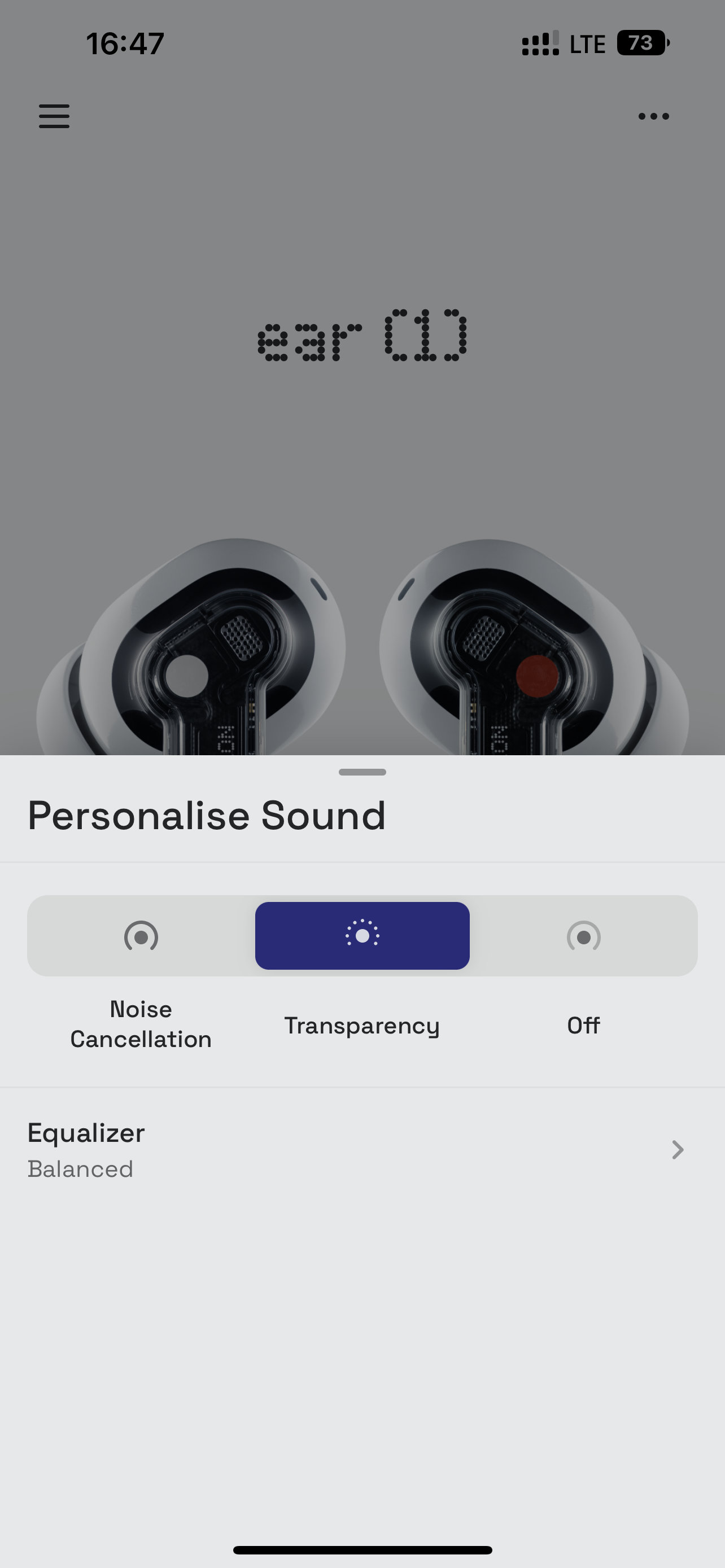Screen dimensions: 725x1568
Task: Tap the battery indicator in status bar
Action: coord(642,43)
